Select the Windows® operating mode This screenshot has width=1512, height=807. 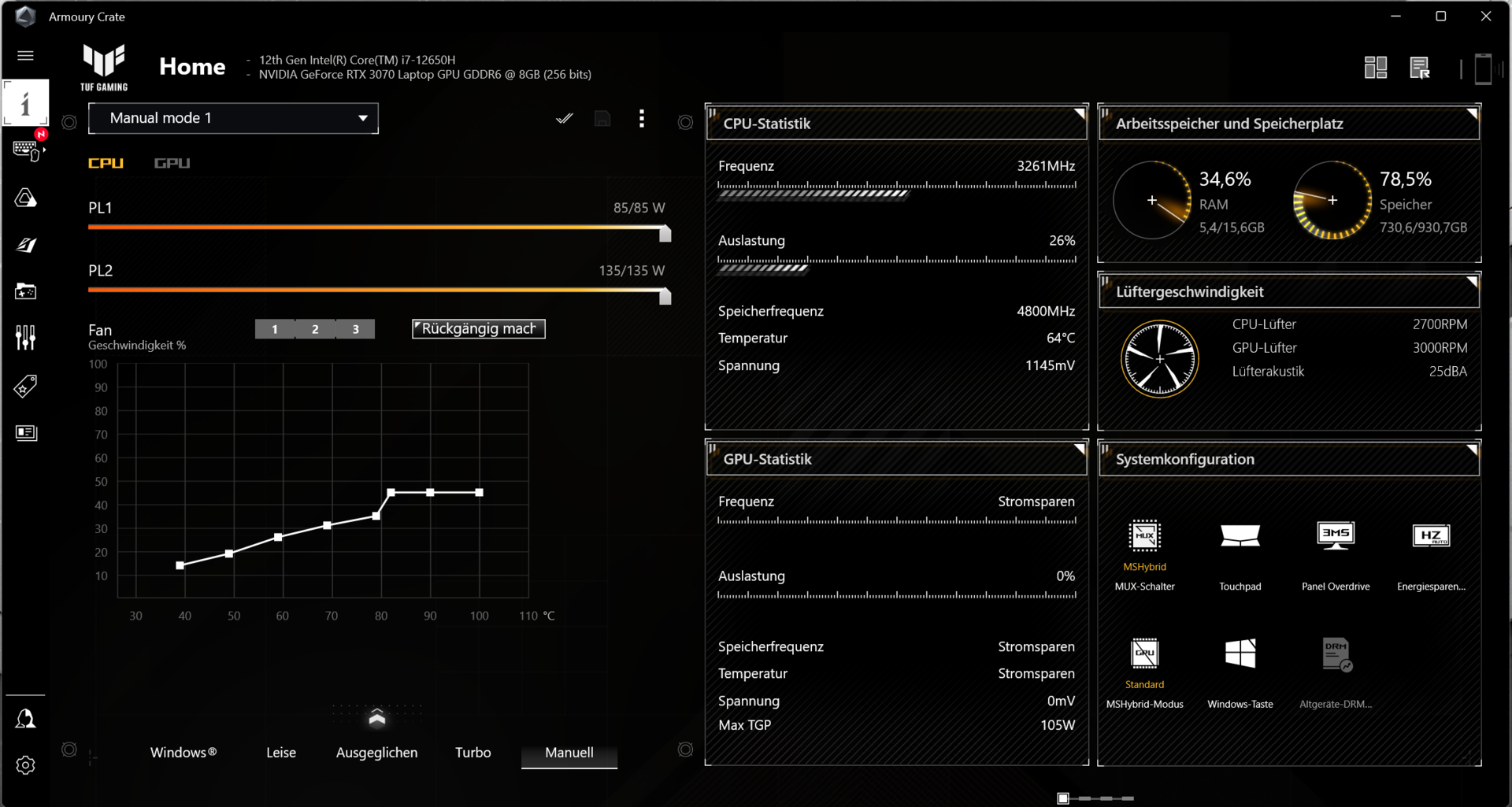pos(183,753)
